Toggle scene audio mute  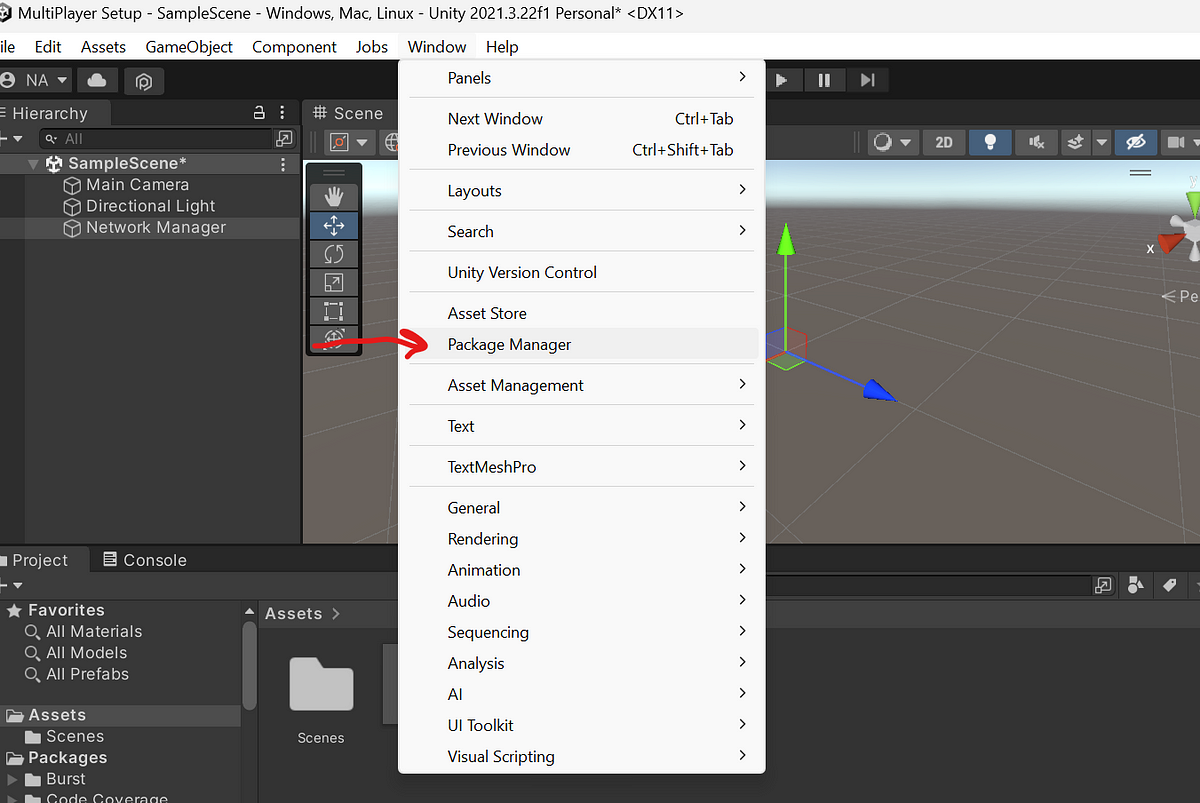pyautogui.click(x=1036, y=142)
